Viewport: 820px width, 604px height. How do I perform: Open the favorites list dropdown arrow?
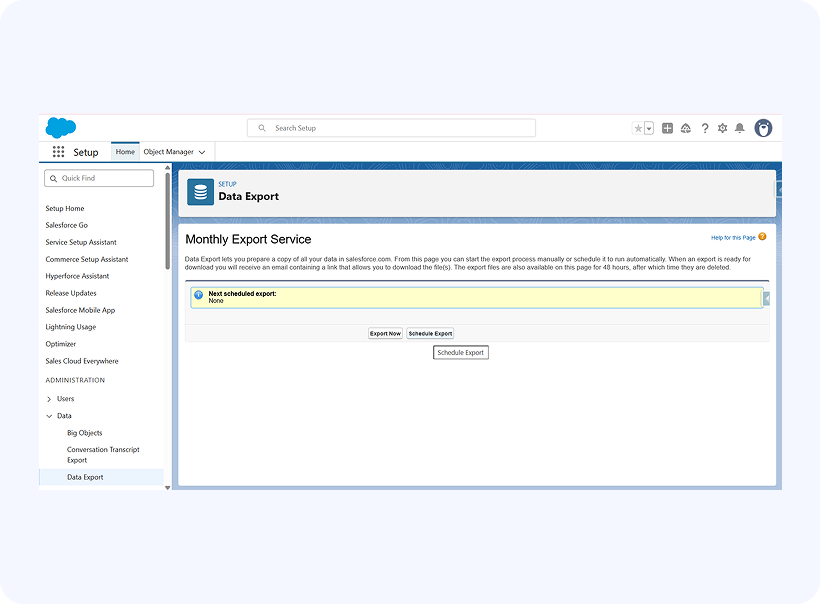(x=649, y=128)
